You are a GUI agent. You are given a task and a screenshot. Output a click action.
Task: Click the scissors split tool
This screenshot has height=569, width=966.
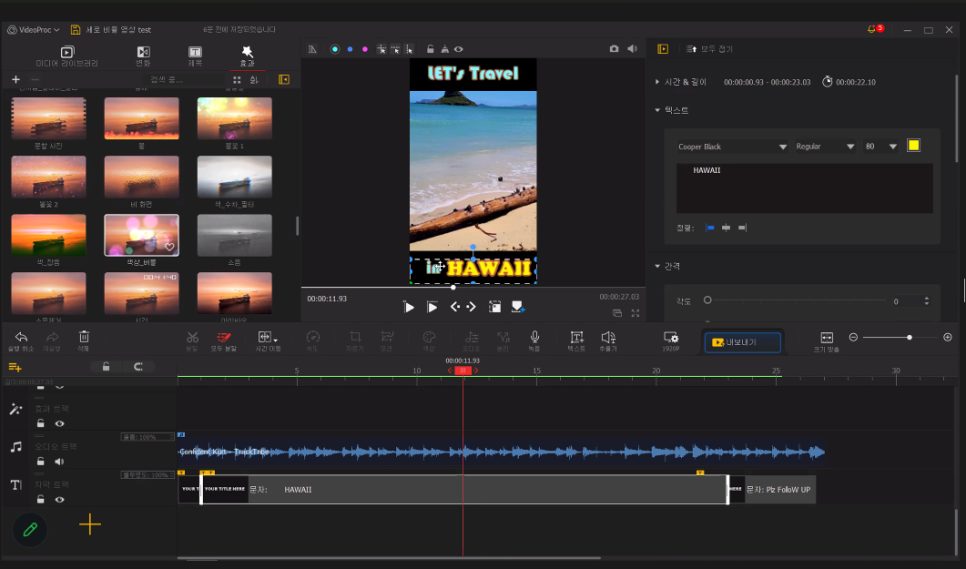pos(192,340)
